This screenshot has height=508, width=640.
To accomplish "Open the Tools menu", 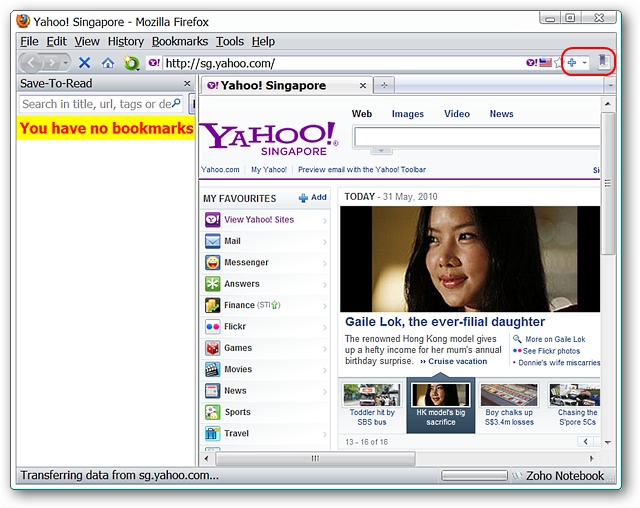I will click(x=229, y=41).
